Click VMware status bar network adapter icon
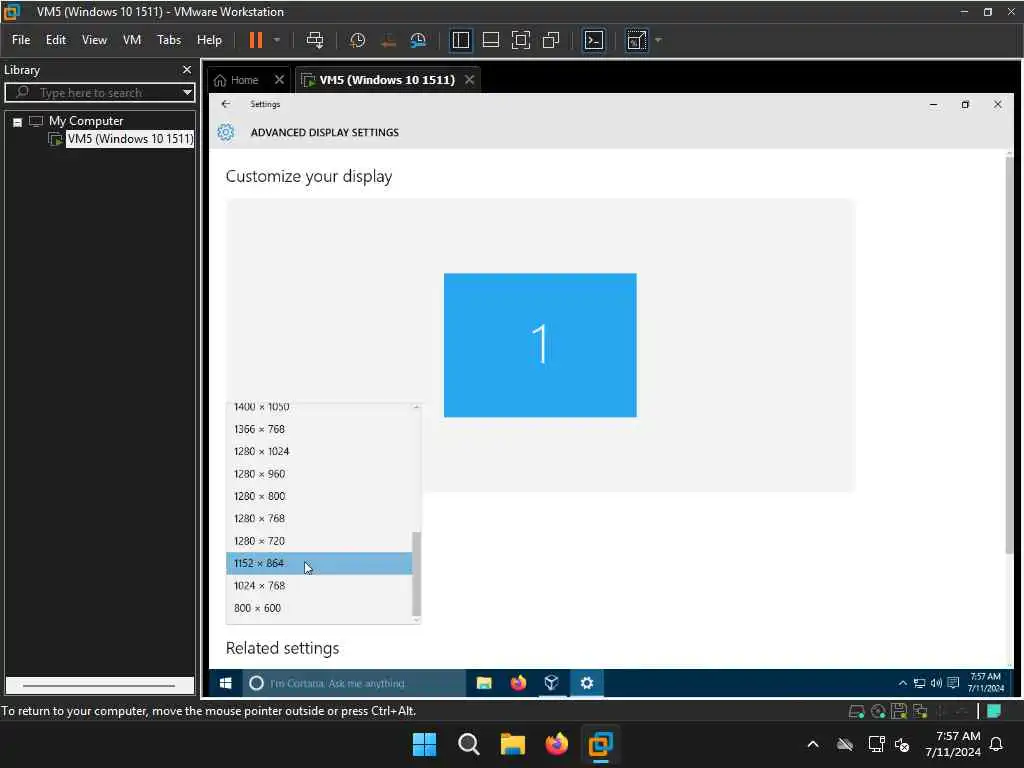Screen dimensions: 1024x768 pyautogui.click(x=921, y=711)
